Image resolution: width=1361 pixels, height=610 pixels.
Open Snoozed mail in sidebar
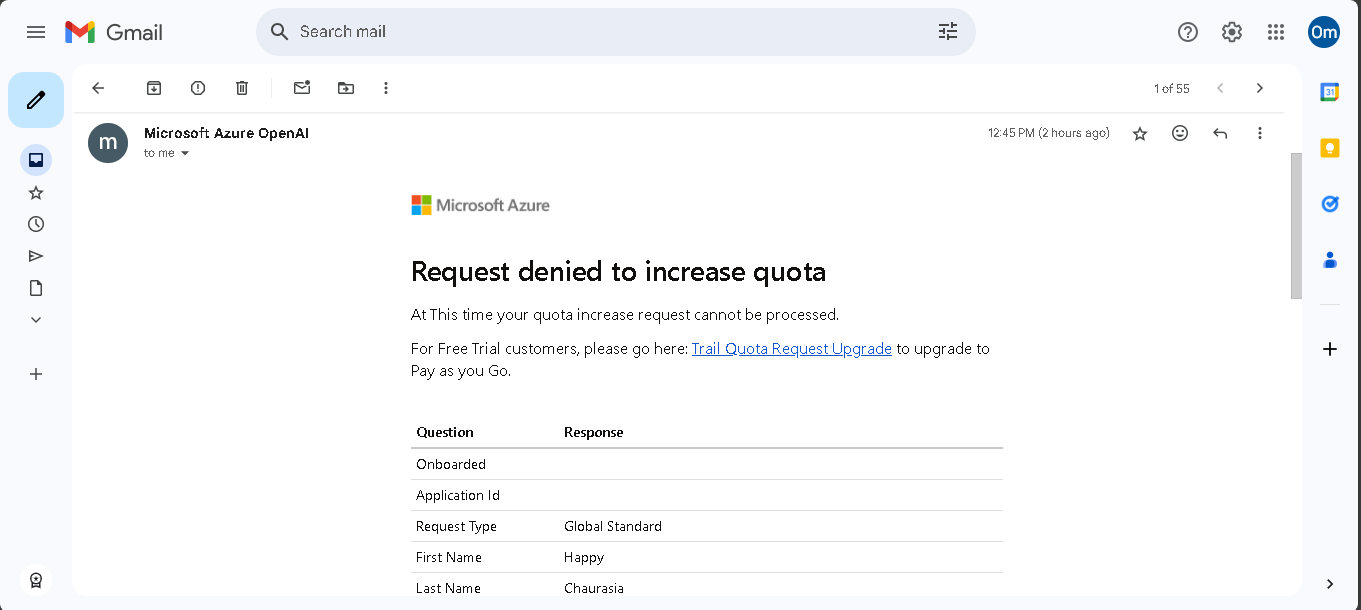[36, 224]
